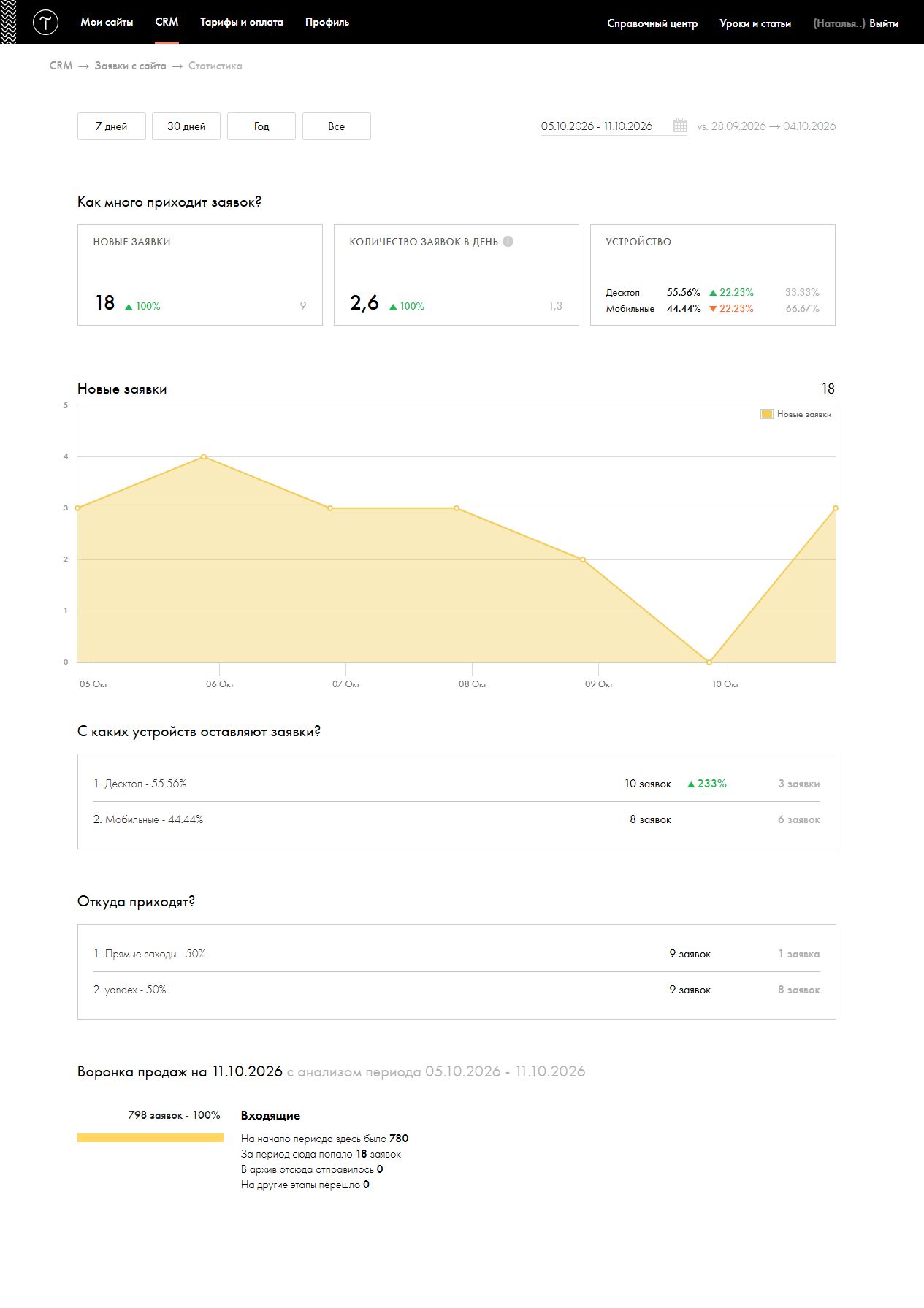Image resolution: width=924 pixels, height=1308 pixels.
Task: Click the info icon beside Количество заявок в день
Action: tap(508, 242)
